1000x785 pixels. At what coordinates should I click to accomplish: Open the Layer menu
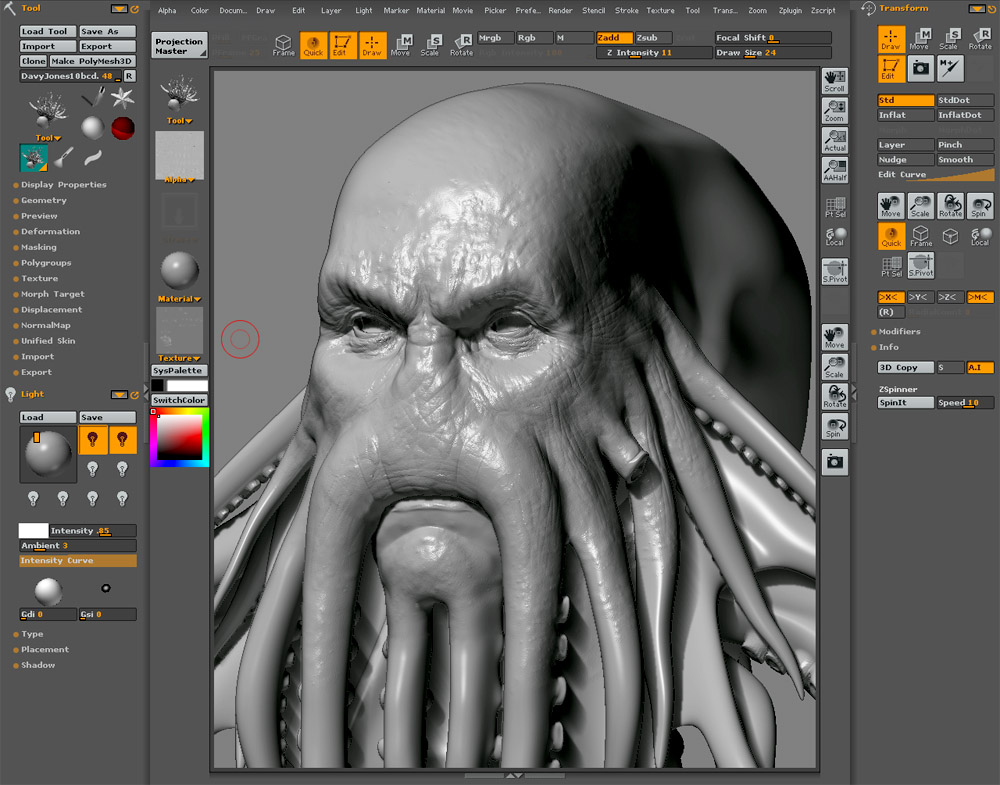point(331,11)
